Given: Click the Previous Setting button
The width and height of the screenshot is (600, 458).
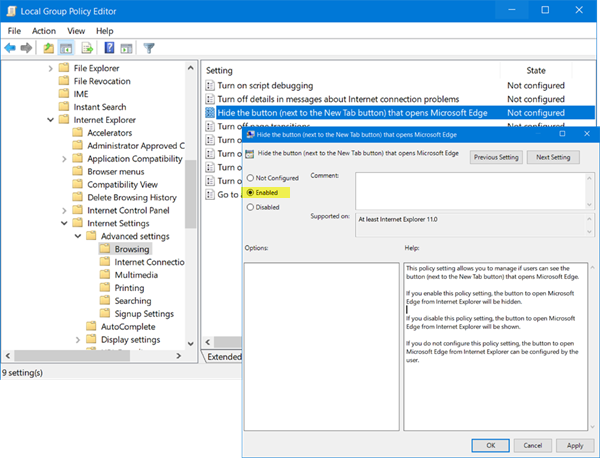Looking at the screenshot, I should [496, 157].
